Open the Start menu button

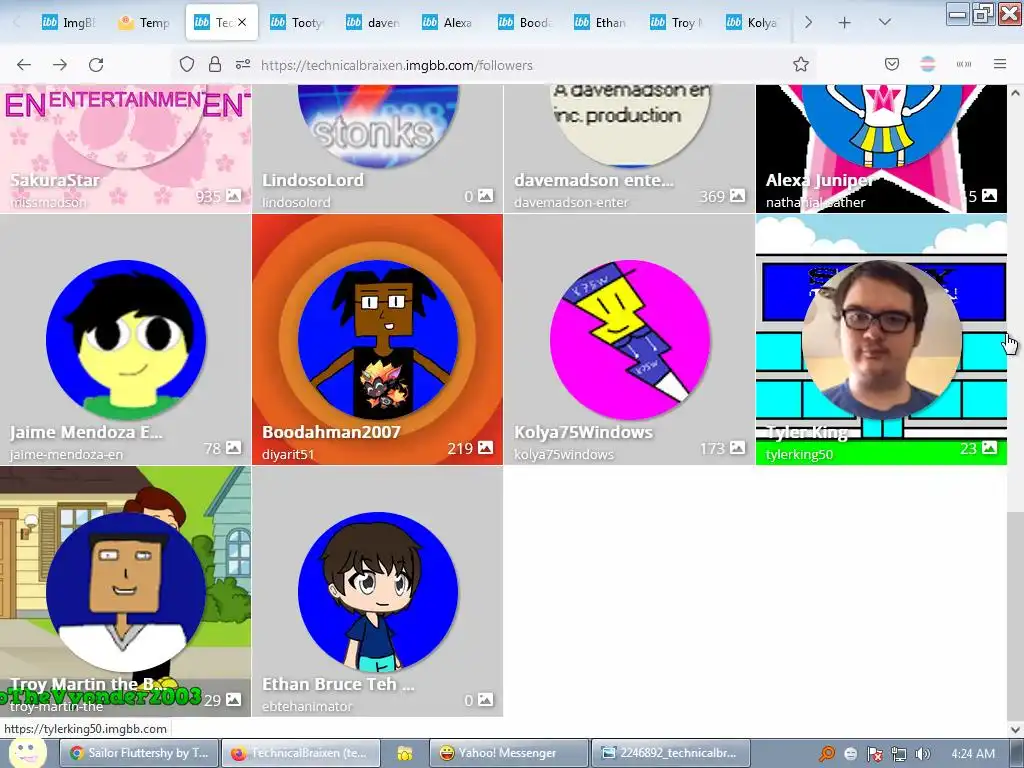coord(26,753)
